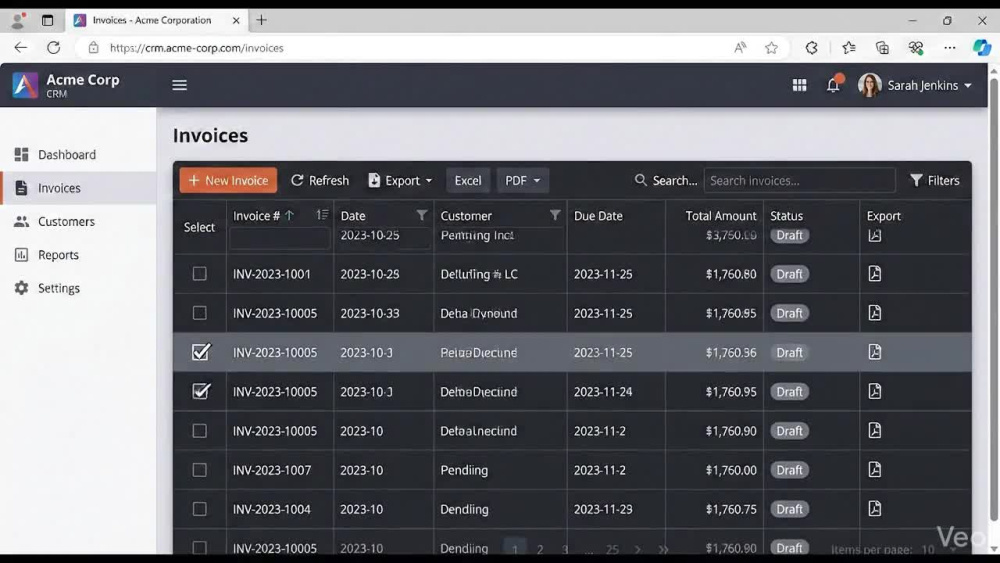Open browser favorites list icon
This screenshot has width=1000, height=563.
(x=848, y=48)
